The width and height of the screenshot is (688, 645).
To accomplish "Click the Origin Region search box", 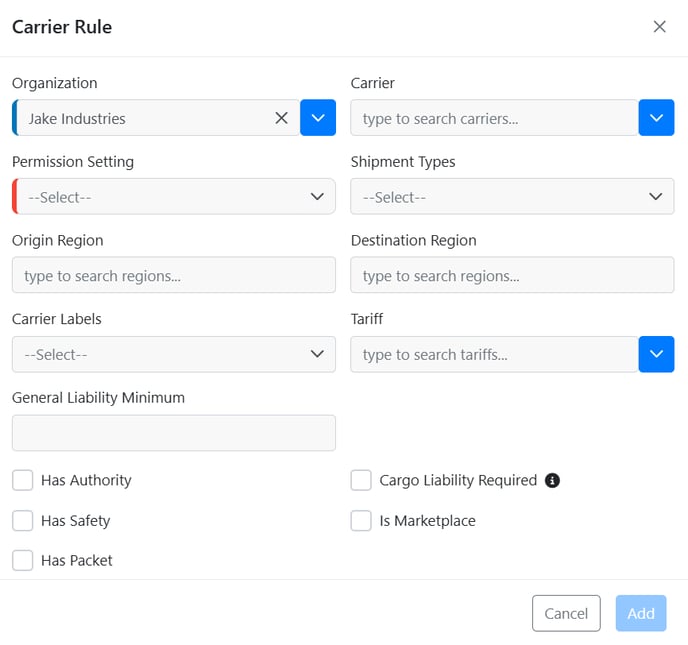I will (x=174, y=275).
